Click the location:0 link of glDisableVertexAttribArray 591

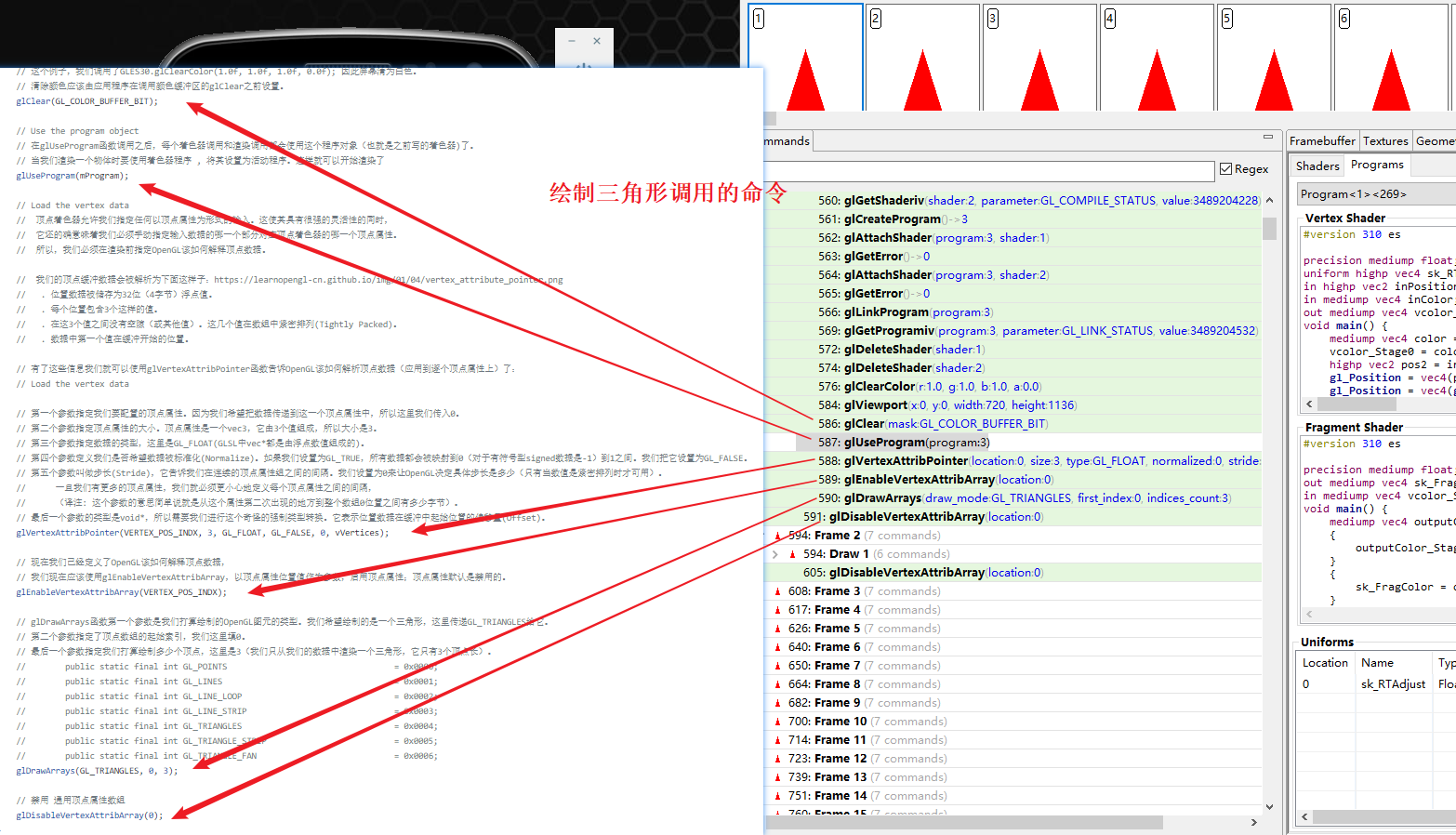coord(1015,516)
